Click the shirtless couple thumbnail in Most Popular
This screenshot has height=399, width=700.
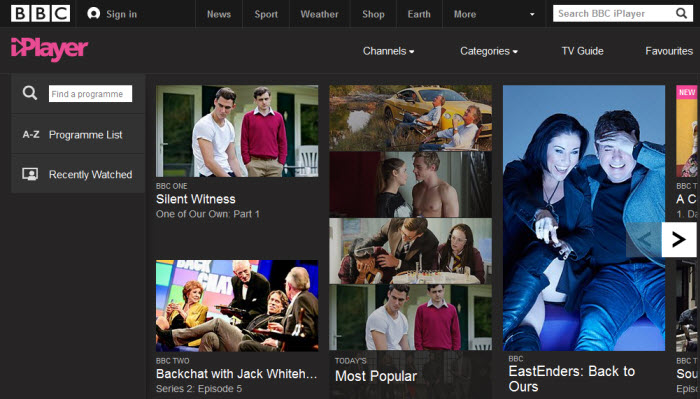point(410,184)
